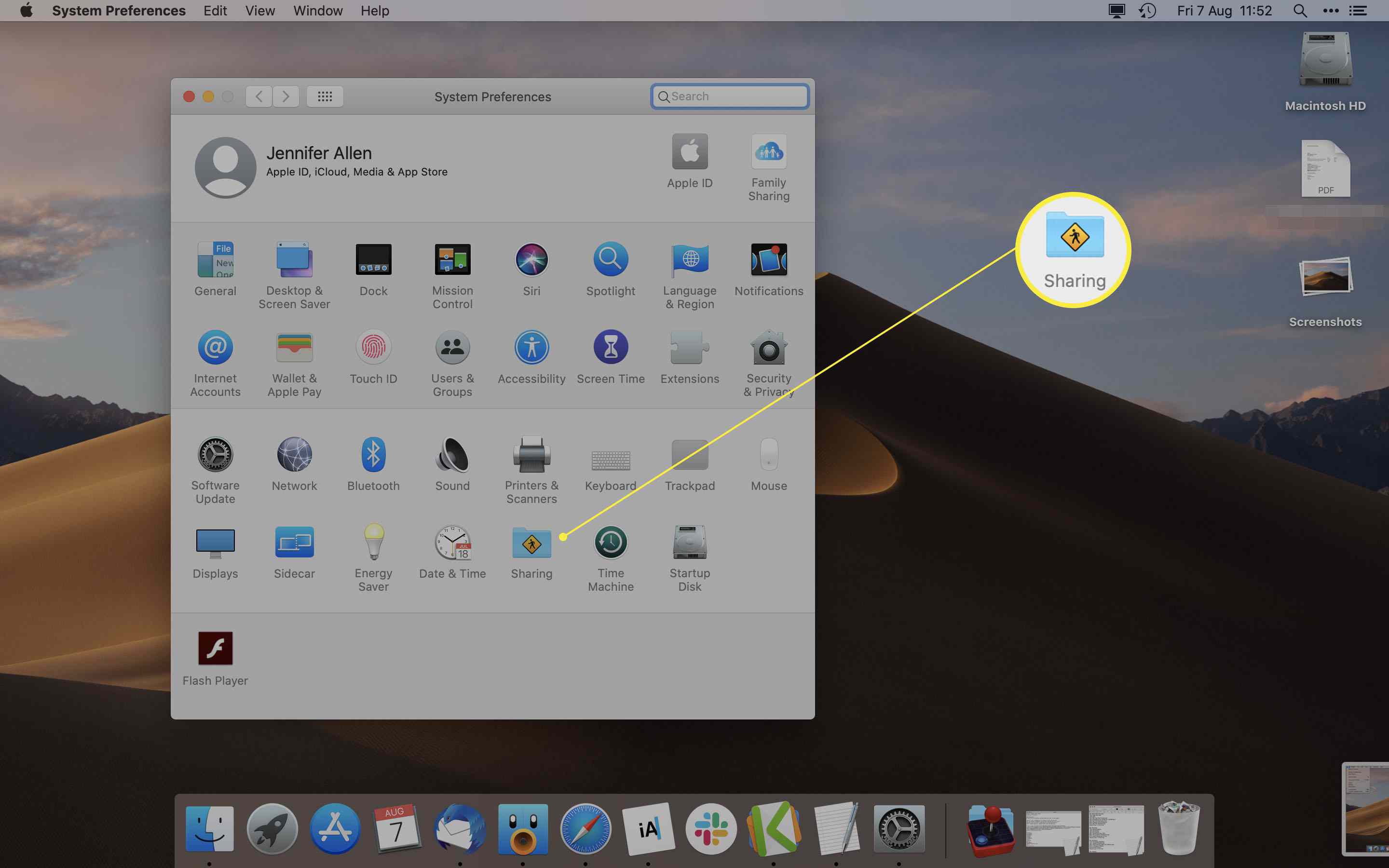Open Time Machine menu bar icon
Viewport: 1389px width, 868px height.
[1147, 10]
